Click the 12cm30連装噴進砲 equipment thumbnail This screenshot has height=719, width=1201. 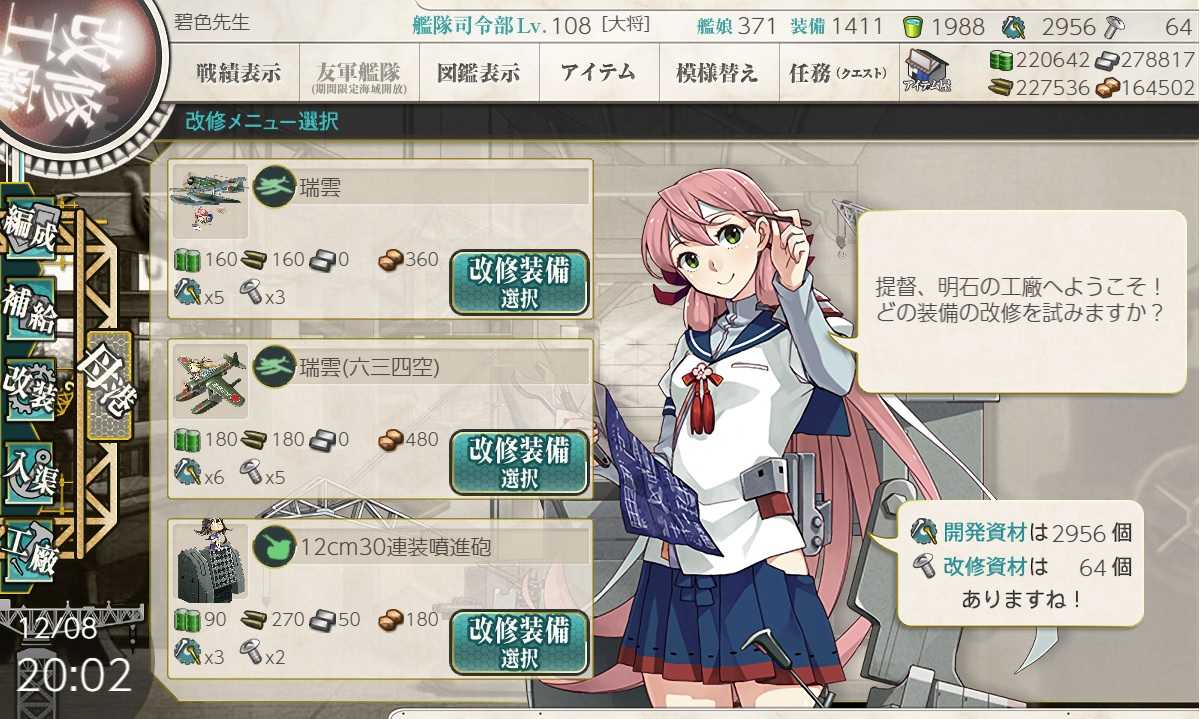tap(209, 562)
